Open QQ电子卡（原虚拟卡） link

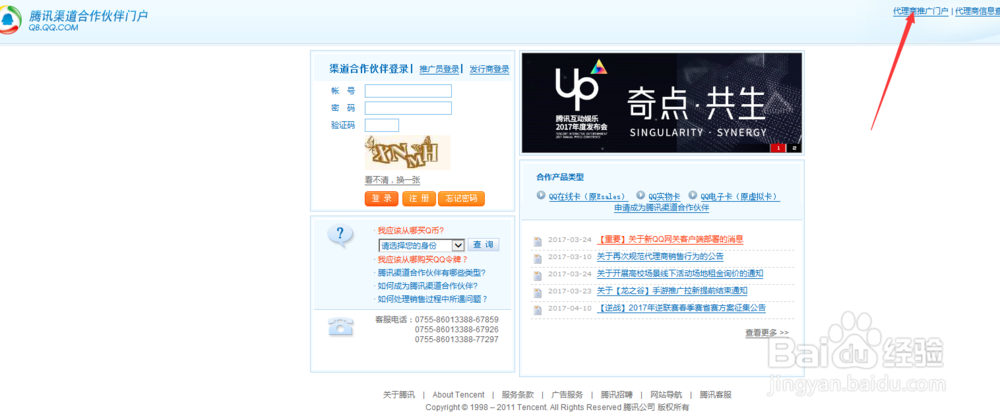[740, 197]
